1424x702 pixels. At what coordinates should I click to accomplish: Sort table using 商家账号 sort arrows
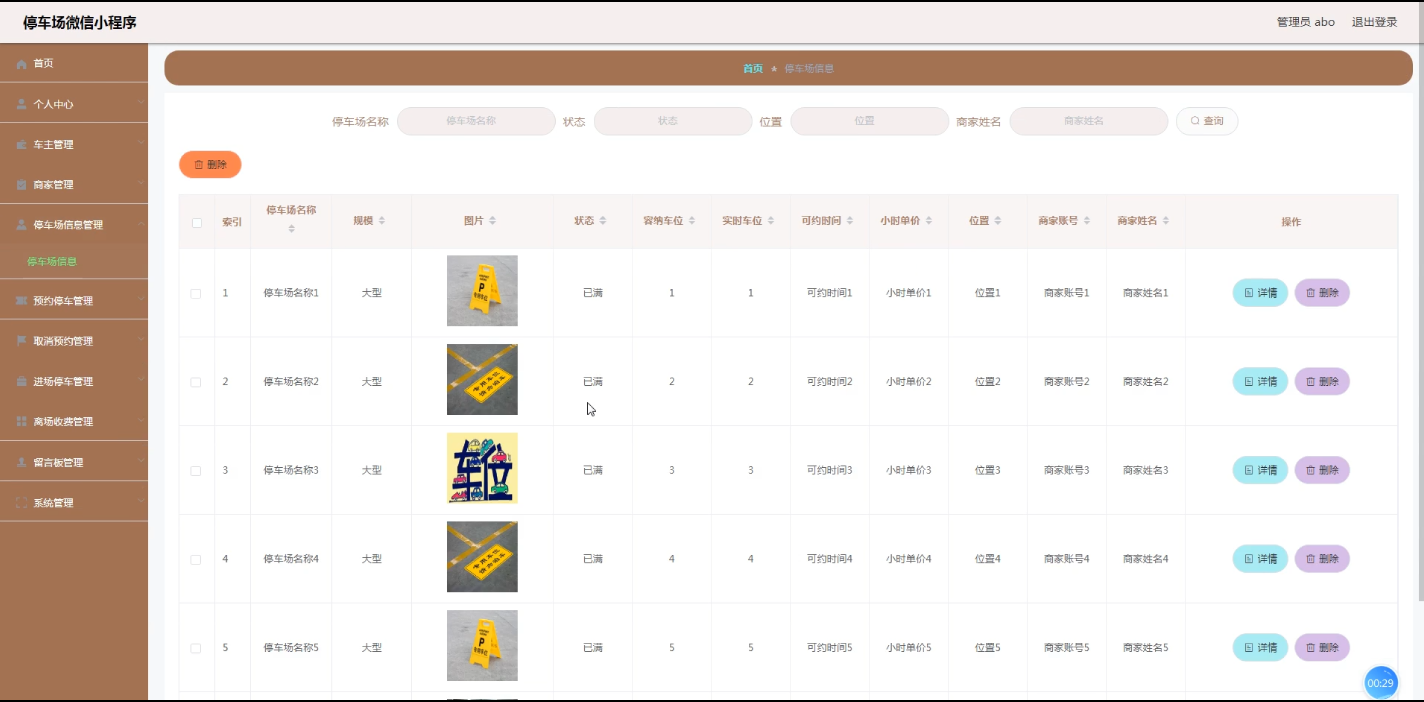click(1087, 221)
